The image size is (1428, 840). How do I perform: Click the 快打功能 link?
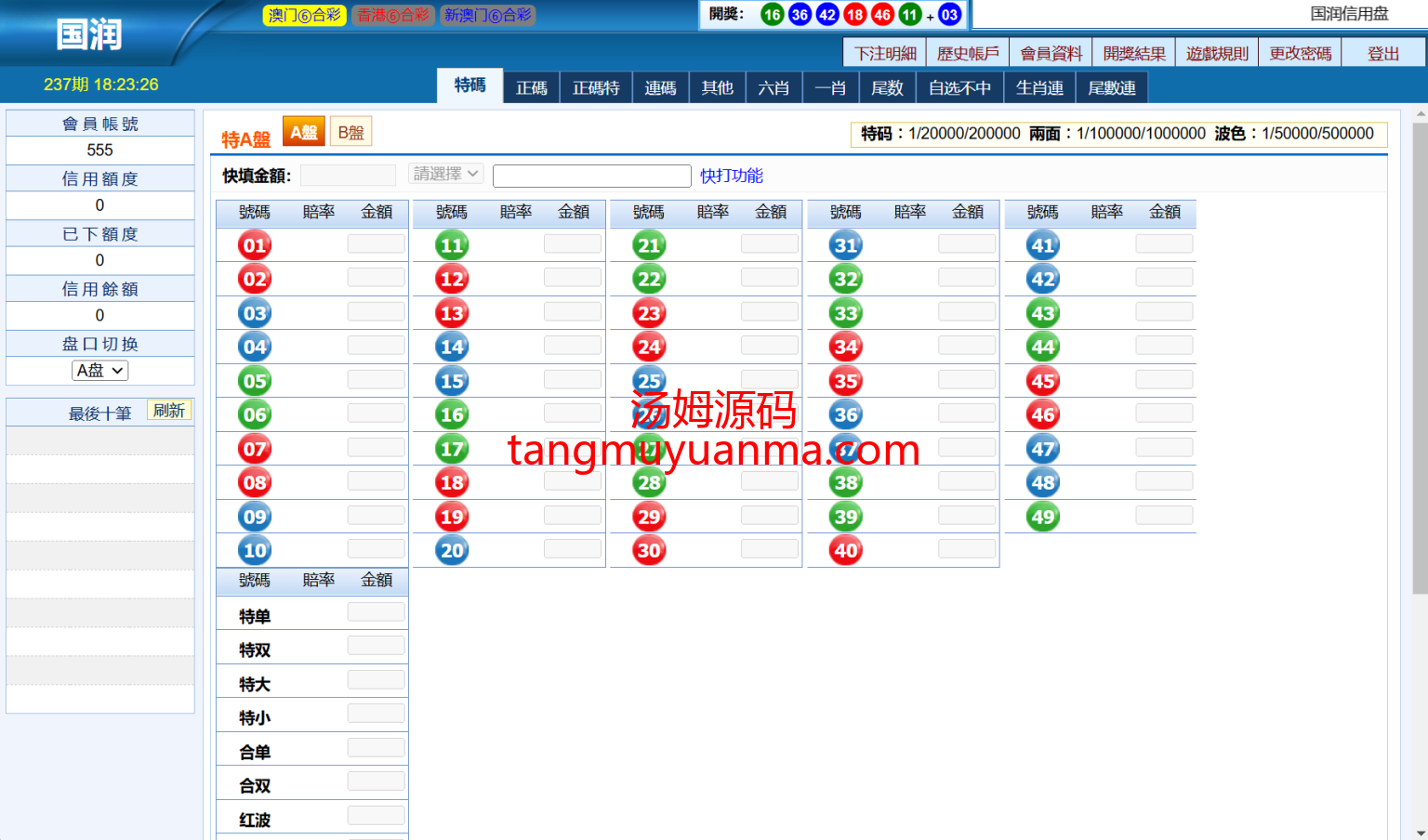[731, 176]
